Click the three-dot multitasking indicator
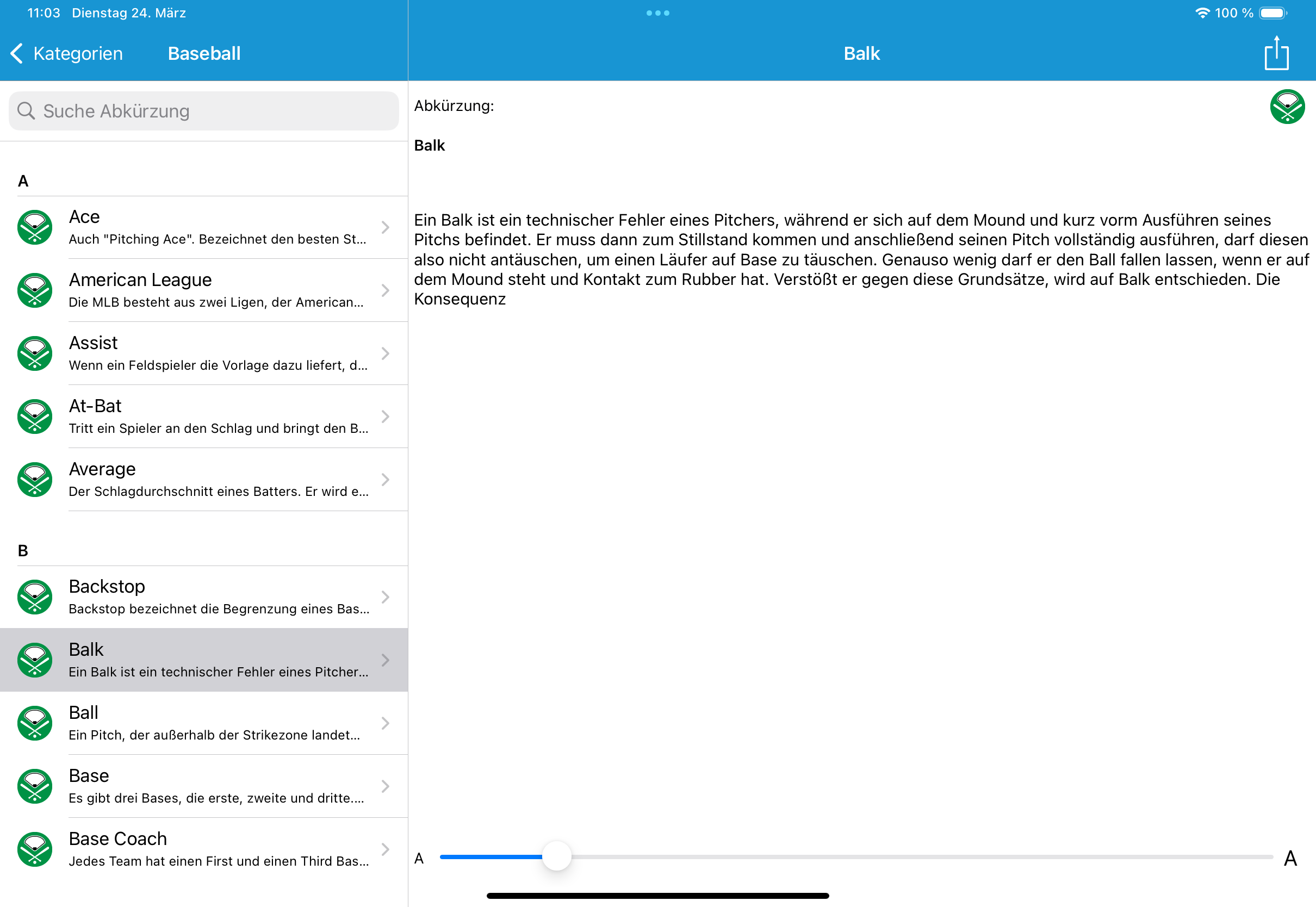This screenshot has height=907, width=1316. click(x=657, y=13)
